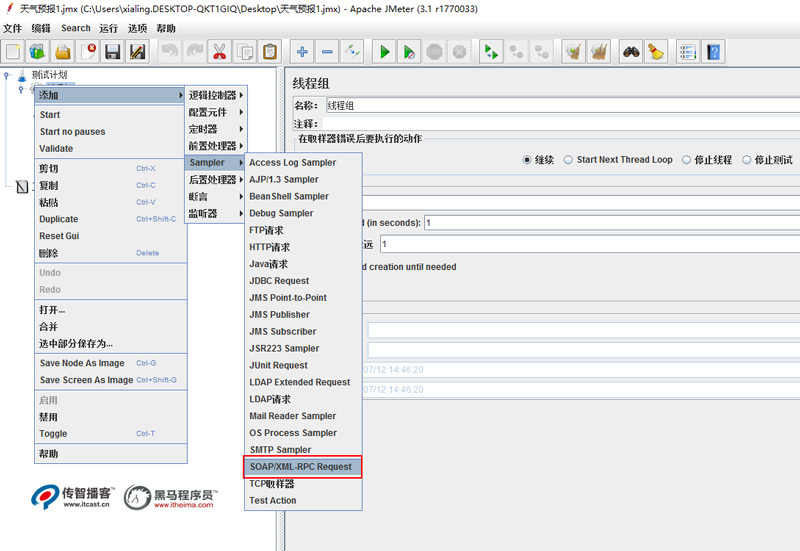This screenshot has width=800, height=551.
Task: Open the 帮助 menu in menu bar
Action: pos(166,28)
